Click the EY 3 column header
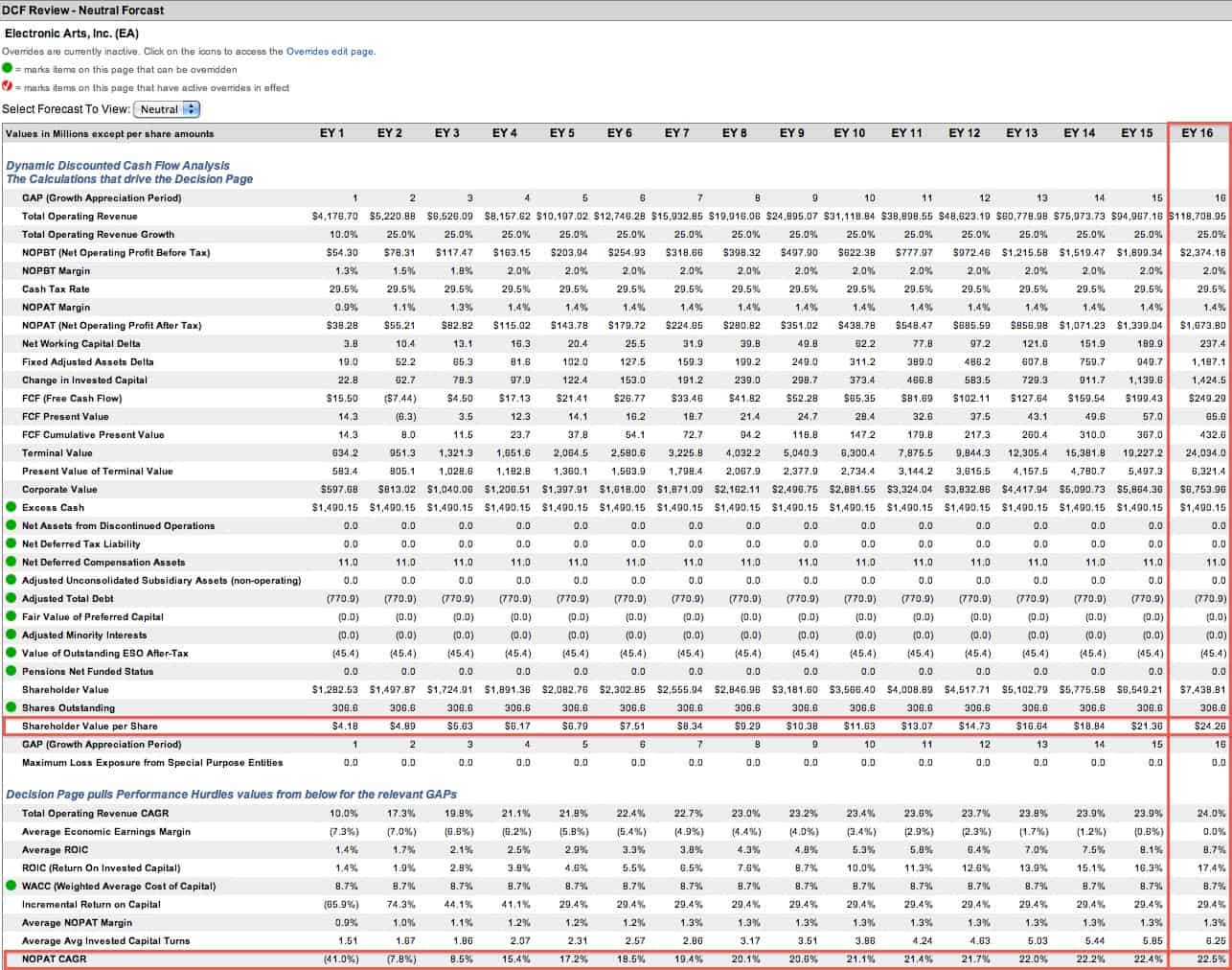Screen dimensions: 1232x970 pos(446,133)
